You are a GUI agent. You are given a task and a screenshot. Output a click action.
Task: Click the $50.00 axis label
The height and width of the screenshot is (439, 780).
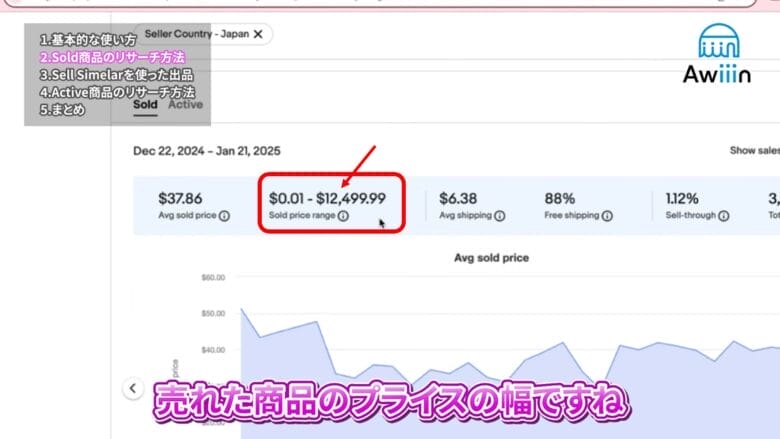pyautogui.click(x=213, y=314)
